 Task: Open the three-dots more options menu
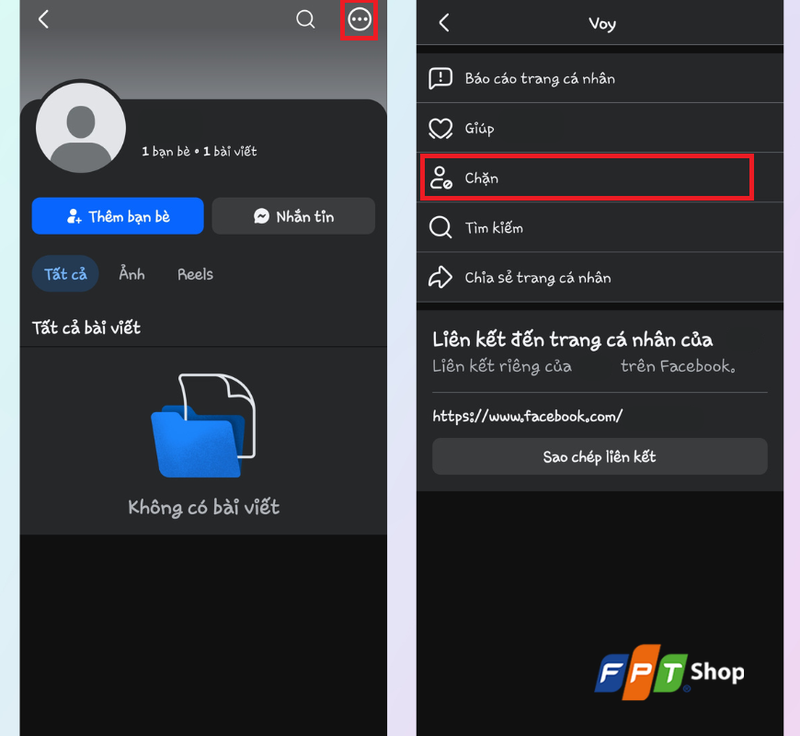pyautogui.click(x=359, y=20)
